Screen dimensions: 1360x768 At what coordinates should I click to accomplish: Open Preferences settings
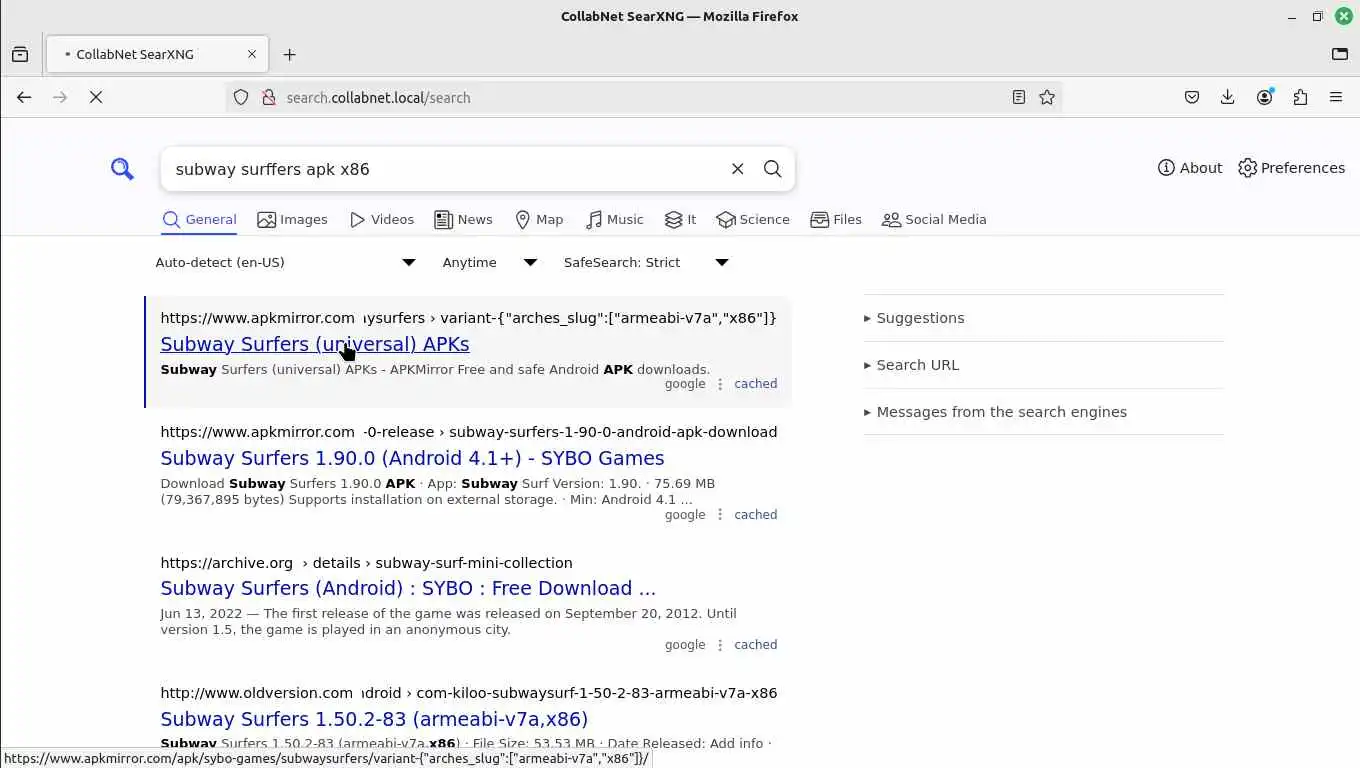coord(1291,168)
